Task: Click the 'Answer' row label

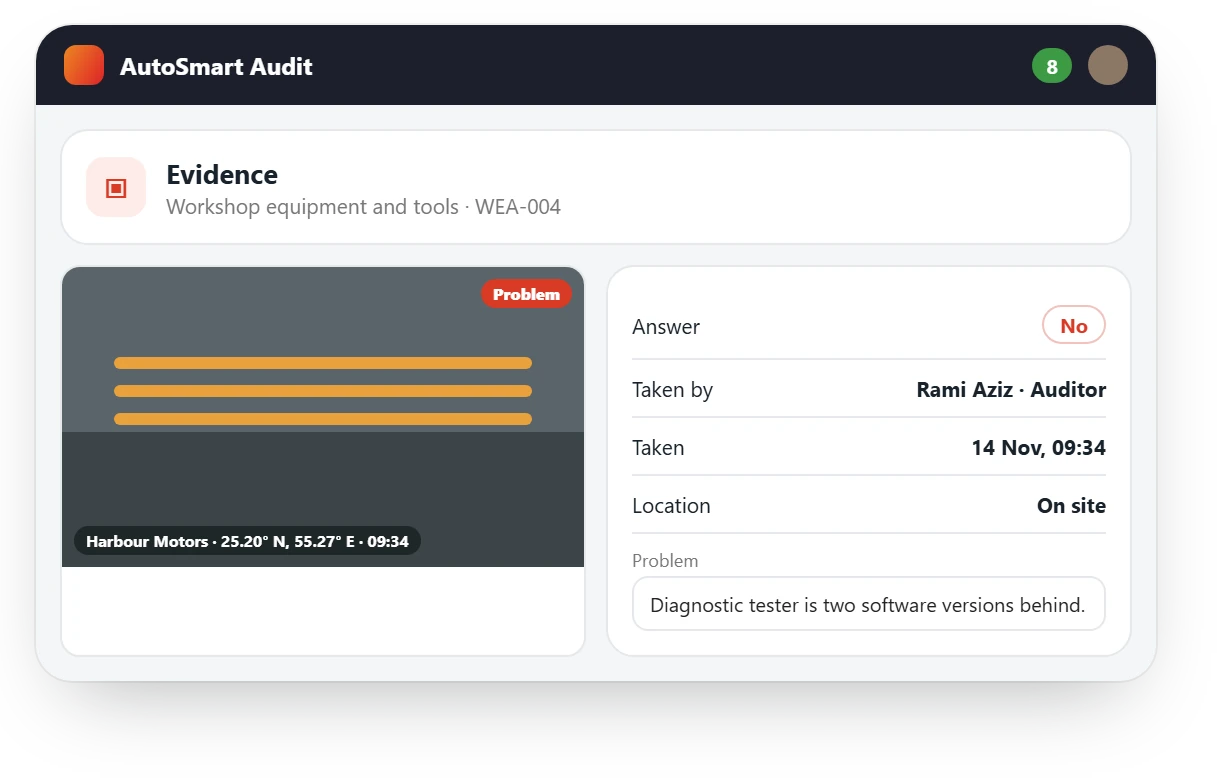Action: pyautogui.click(x=666, y=327)
